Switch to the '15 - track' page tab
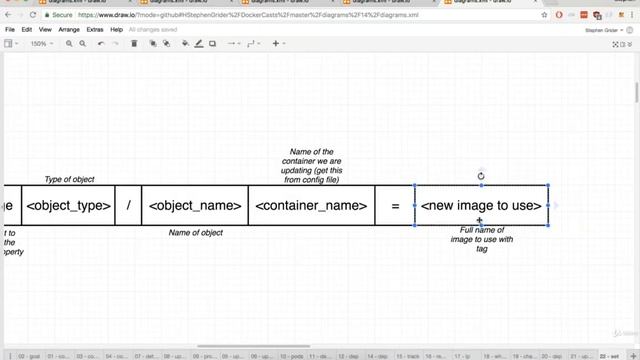The image size is (640, 360). (x=408, y=356)
